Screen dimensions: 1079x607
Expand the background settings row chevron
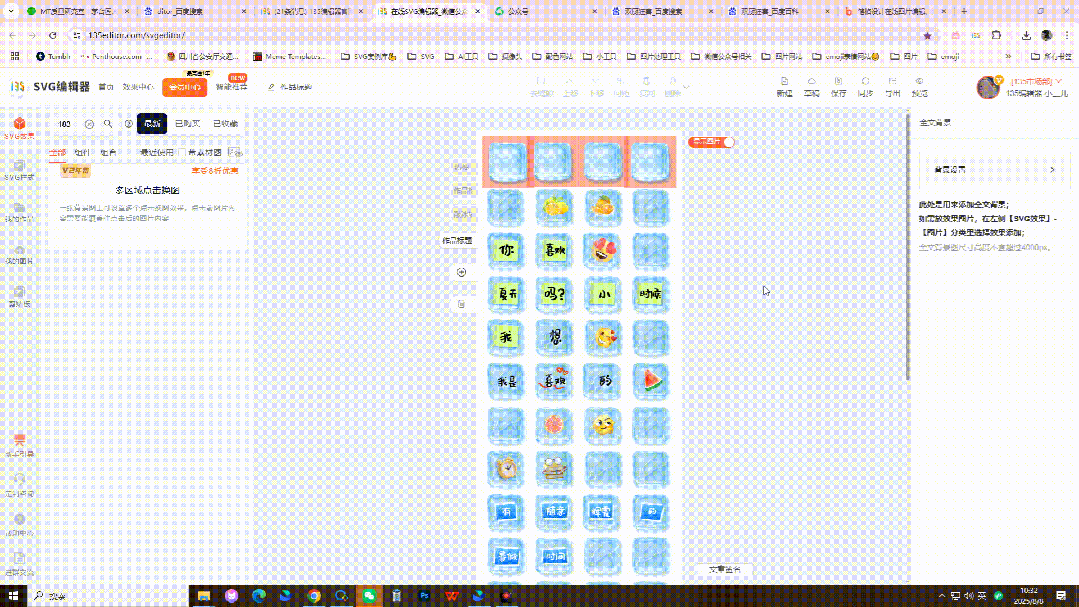tap(1052, 170)
